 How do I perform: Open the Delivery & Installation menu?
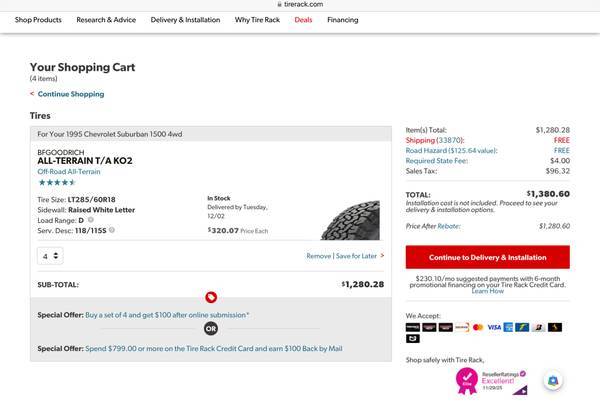(x=185, y=20)
